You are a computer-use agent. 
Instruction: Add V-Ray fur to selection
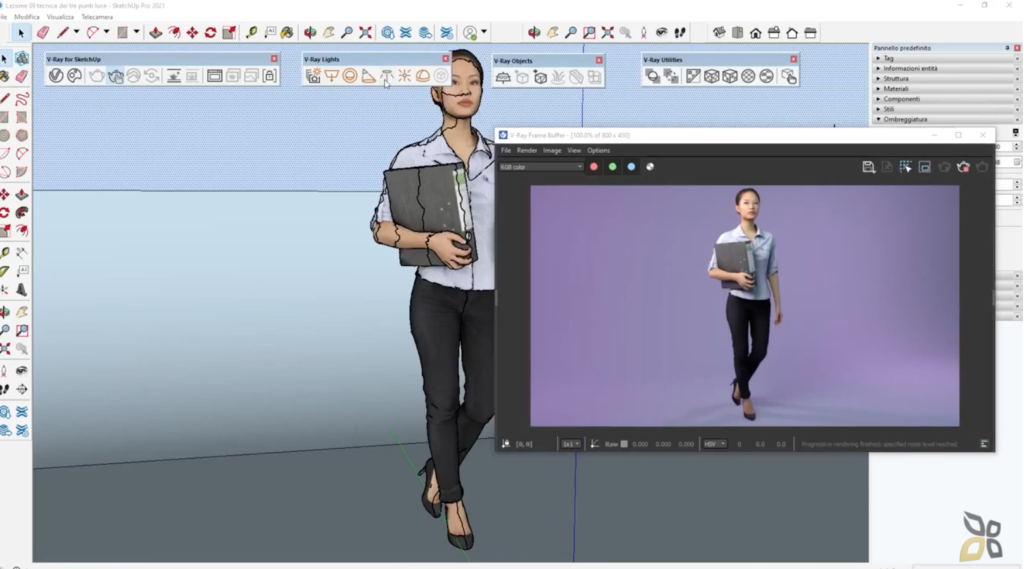pyautogui.click(x=558, y=77)
